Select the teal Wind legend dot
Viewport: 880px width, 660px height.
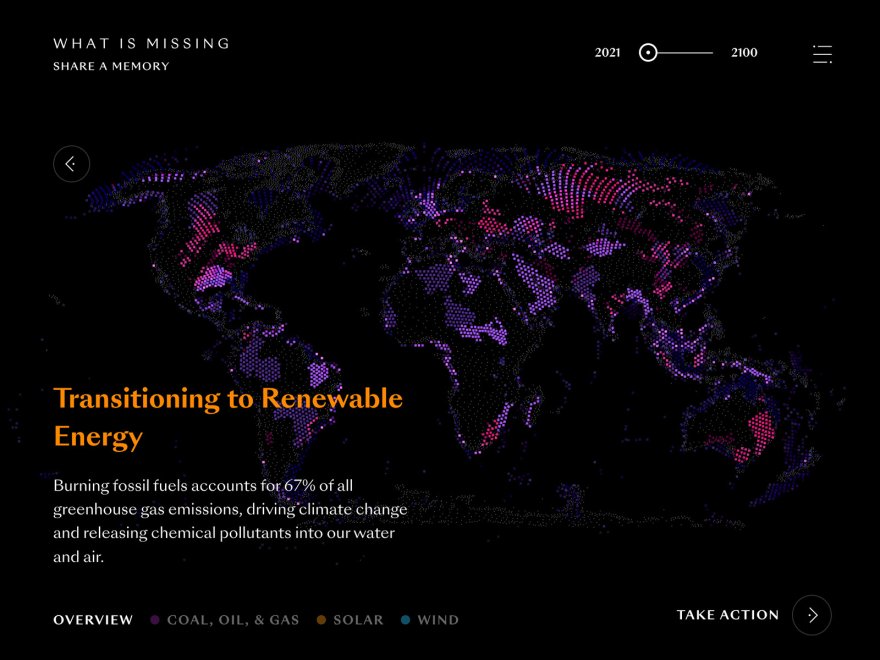[x=404, y=619]
